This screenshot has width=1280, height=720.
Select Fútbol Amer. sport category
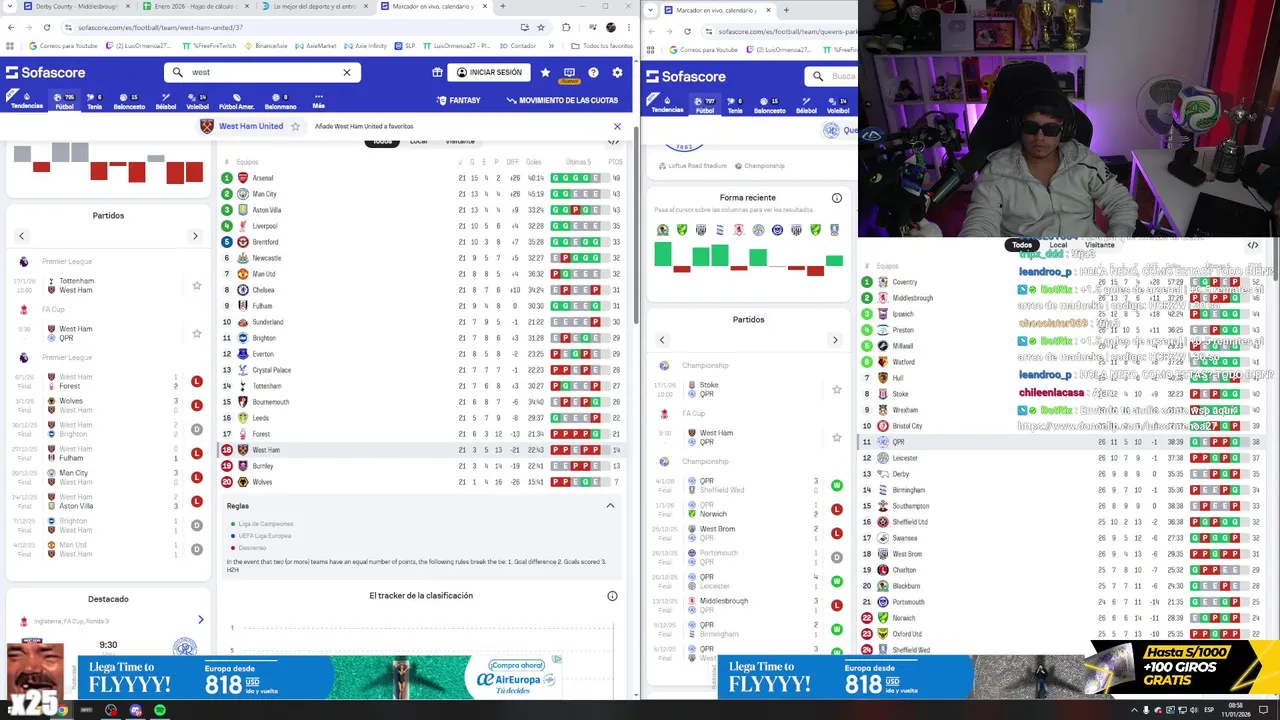click(x=237, y=101)
